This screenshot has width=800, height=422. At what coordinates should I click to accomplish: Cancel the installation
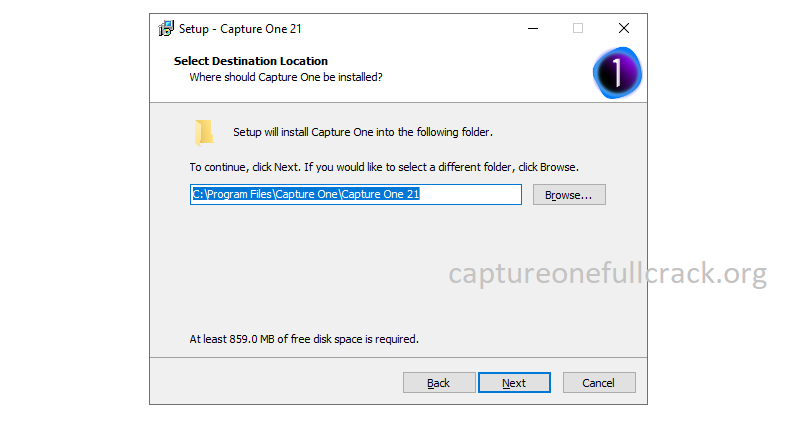[x=599, y=383]
